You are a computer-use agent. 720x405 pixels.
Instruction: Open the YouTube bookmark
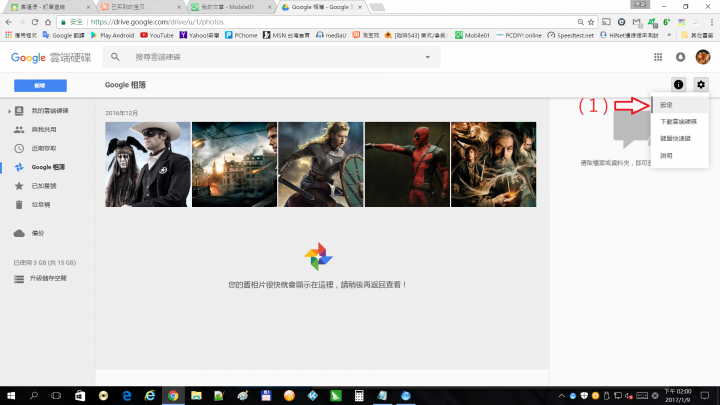coord(157,35)
